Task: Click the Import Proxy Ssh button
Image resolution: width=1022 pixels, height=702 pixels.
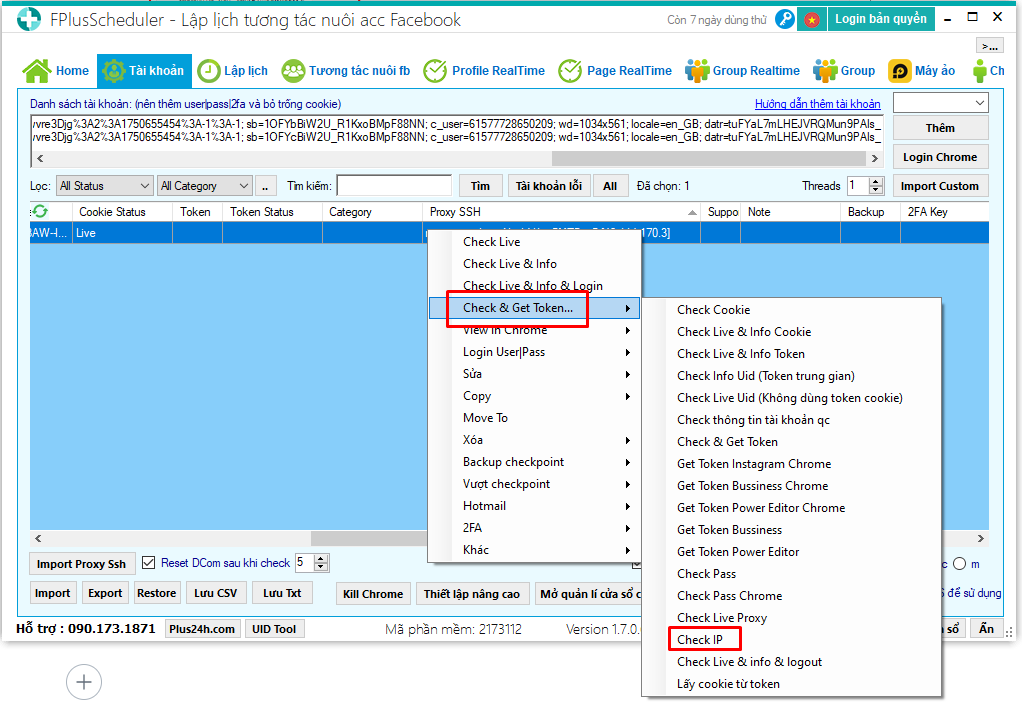Action: [81, 564]
